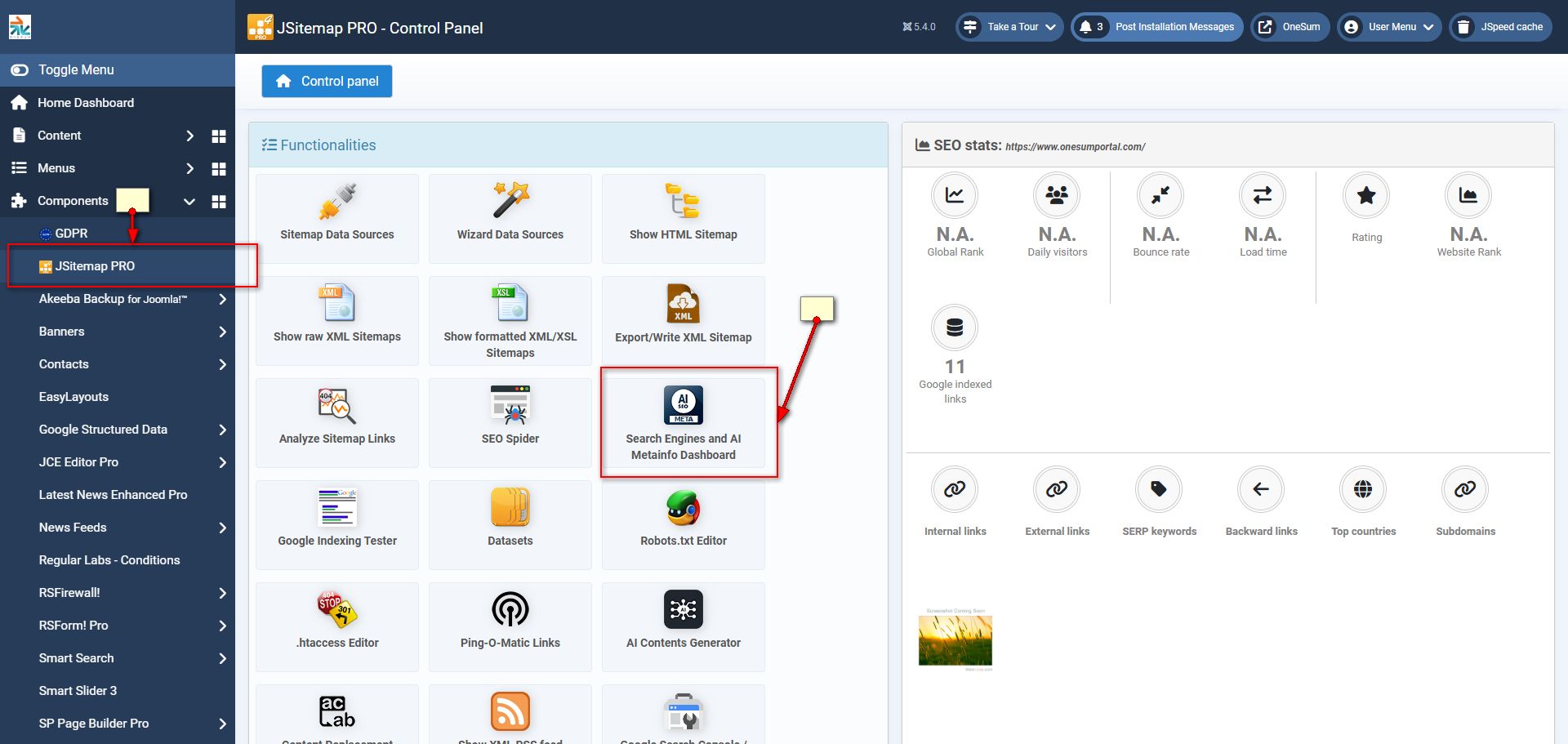Click the Daily visitors stat icon

(1057, 195)
